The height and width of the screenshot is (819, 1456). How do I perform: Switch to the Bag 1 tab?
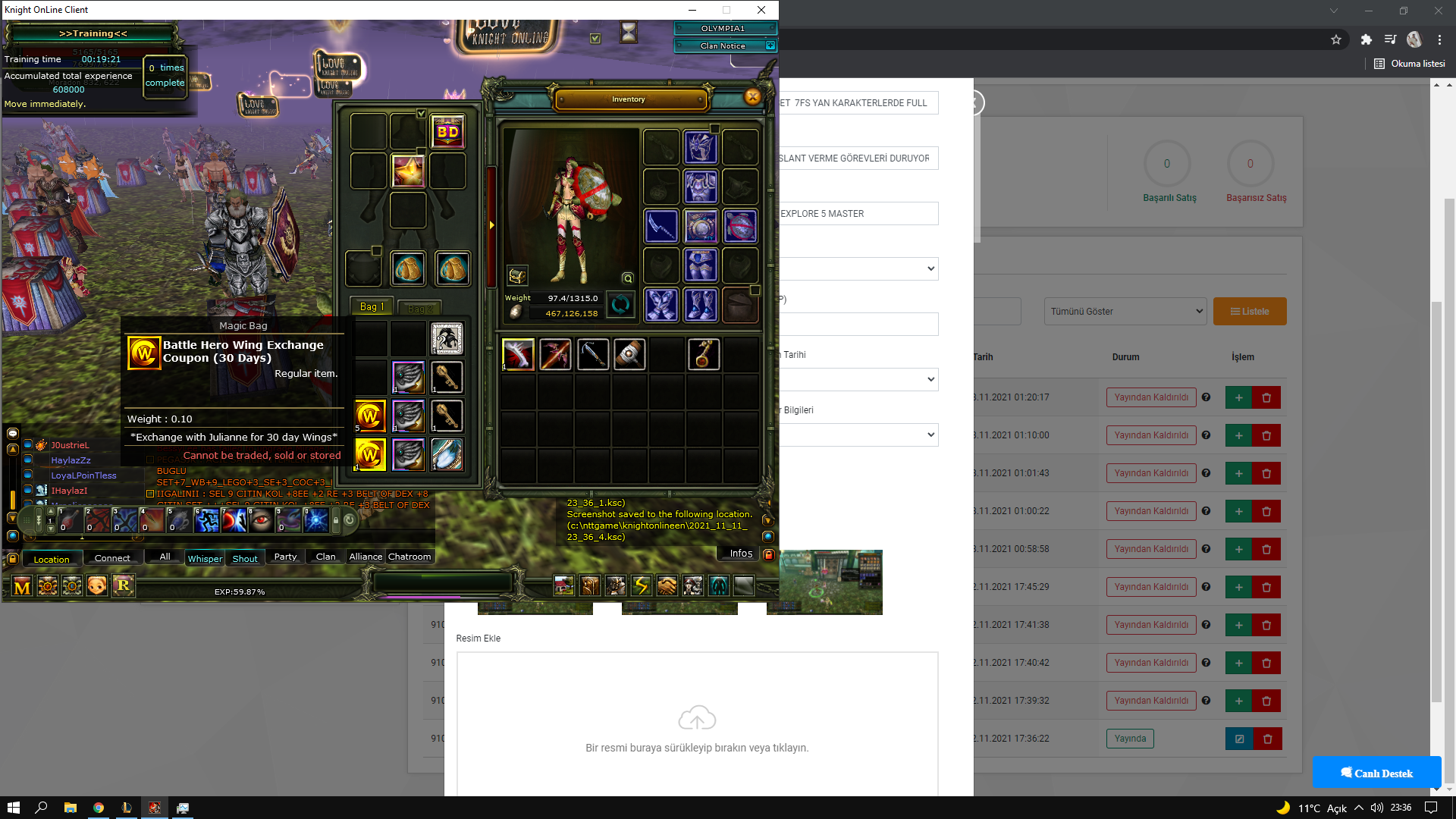point(372,306)
